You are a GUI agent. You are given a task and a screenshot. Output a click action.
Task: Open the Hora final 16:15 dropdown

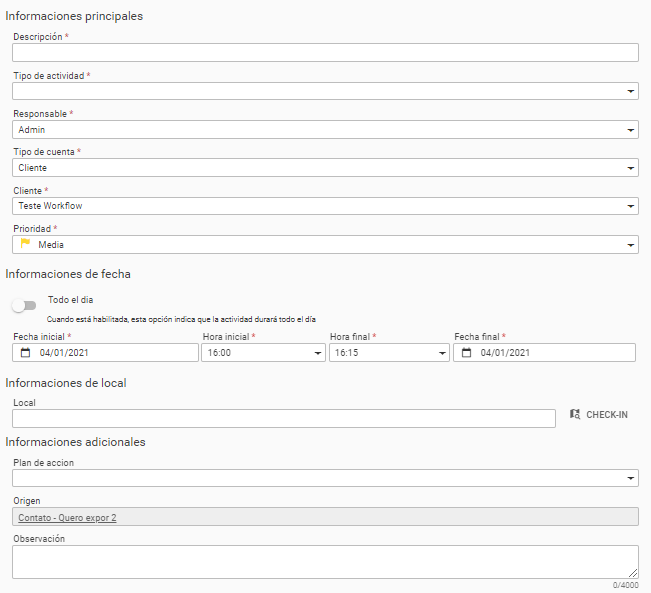(389, 353)
